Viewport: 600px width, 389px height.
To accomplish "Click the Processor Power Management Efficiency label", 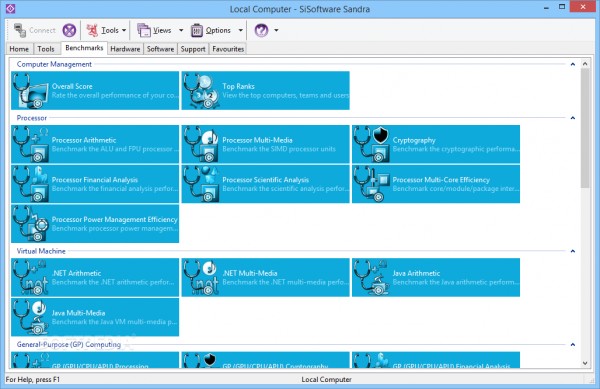I will [x=114, y=220].
